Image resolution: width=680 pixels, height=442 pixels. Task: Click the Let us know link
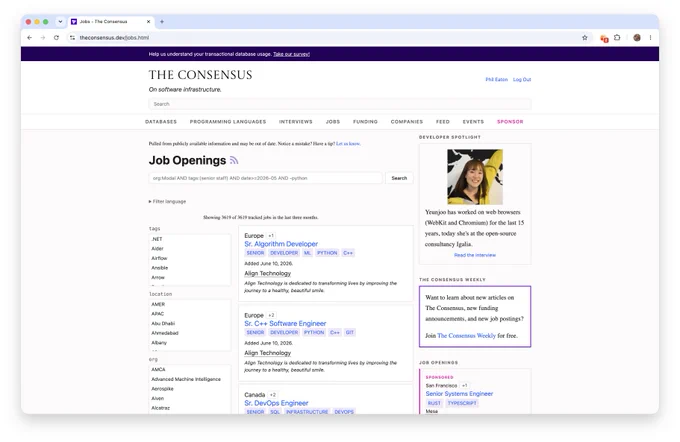pyautogui.click(x=348, y=144)
